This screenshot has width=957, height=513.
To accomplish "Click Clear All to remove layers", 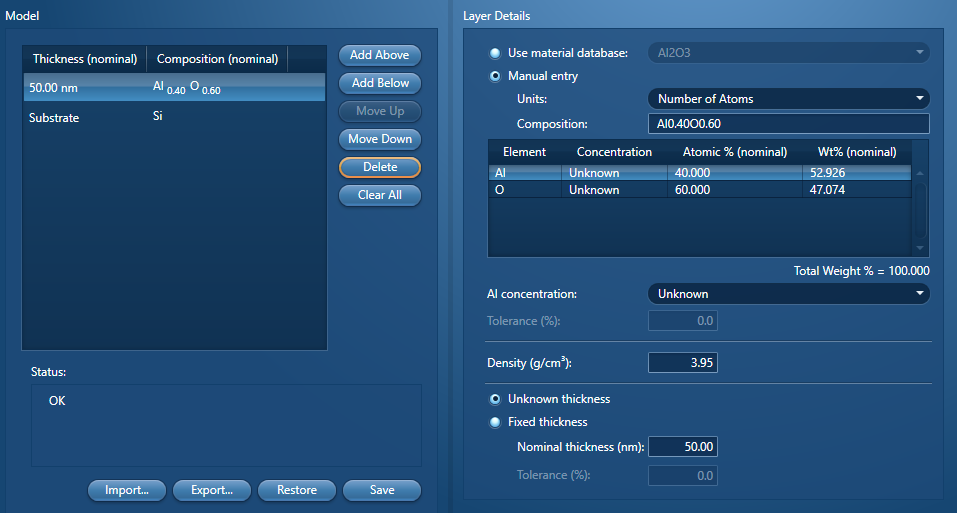I will [380, 195].
